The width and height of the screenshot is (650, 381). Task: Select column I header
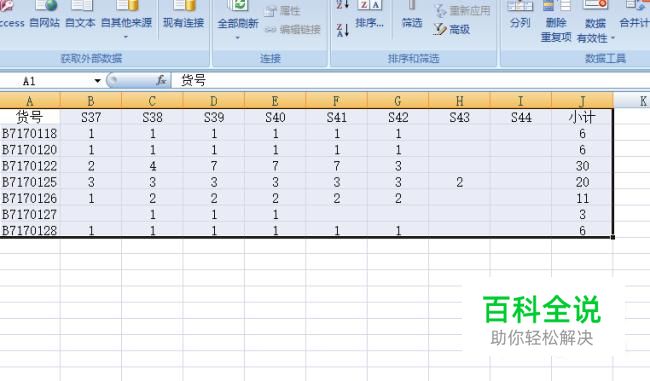click(521, 101)
